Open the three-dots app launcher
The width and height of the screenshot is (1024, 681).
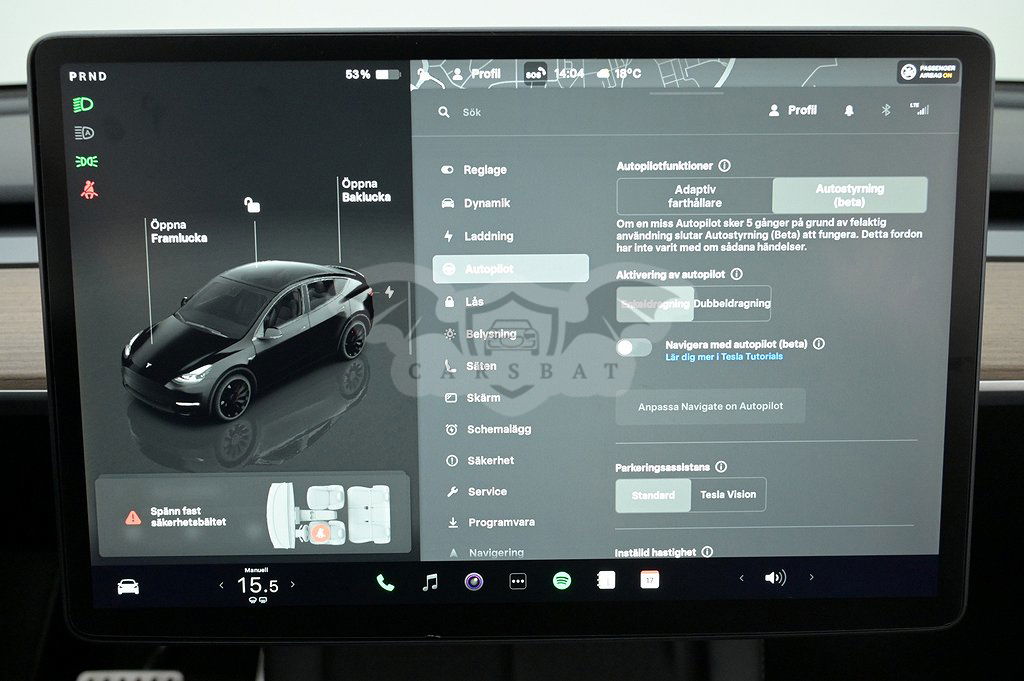tap(518, 582)
